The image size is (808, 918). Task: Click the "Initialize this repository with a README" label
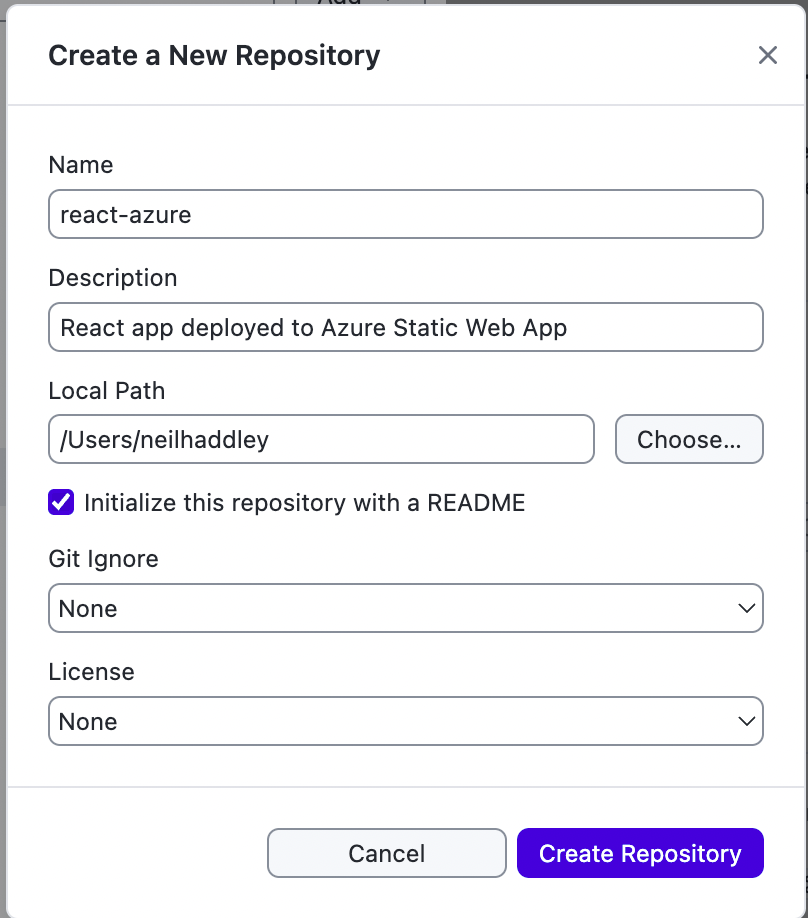point(304,502)
